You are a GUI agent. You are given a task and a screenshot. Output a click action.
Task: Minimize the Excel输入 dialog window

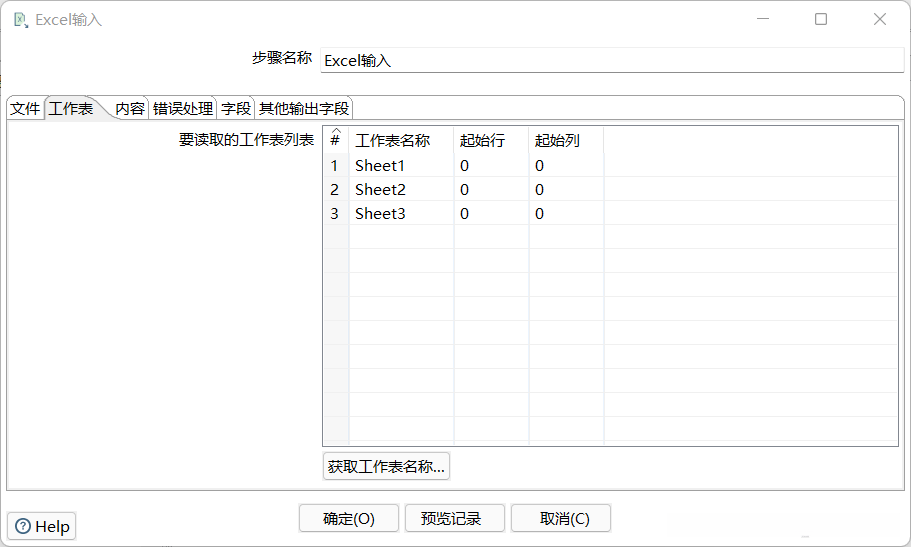pyautogui.click(x=763, y=19)
